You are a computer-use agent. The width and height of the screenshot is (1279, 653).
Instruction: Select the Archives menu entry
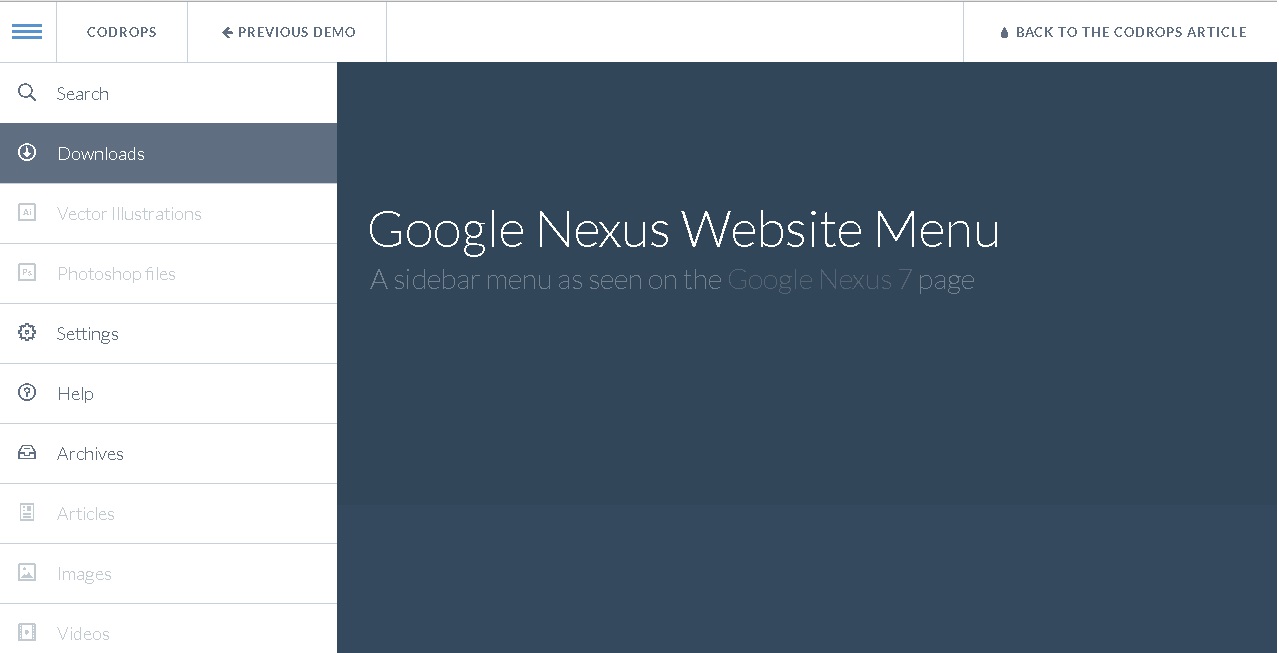(168, 453)
